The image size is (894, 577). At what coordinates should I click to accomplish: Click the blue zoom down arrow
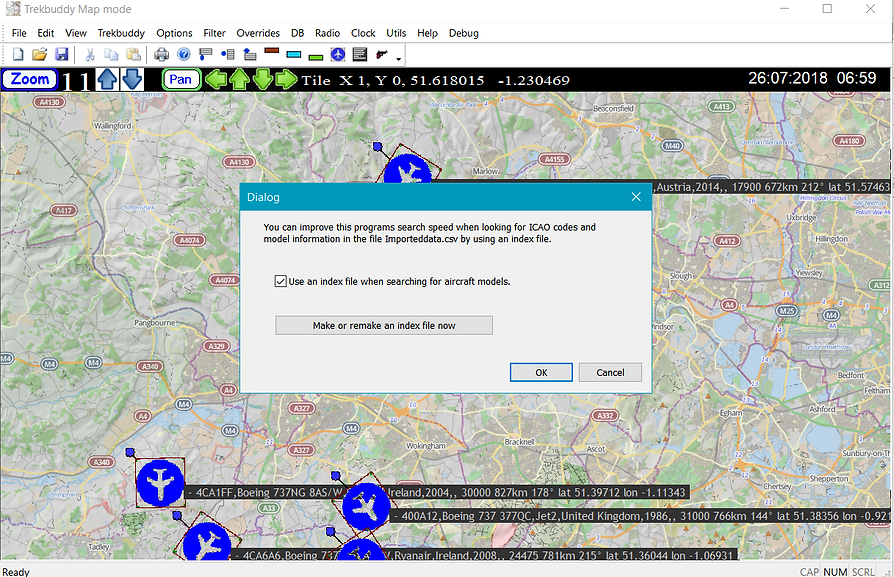click(x=132, y=80)
